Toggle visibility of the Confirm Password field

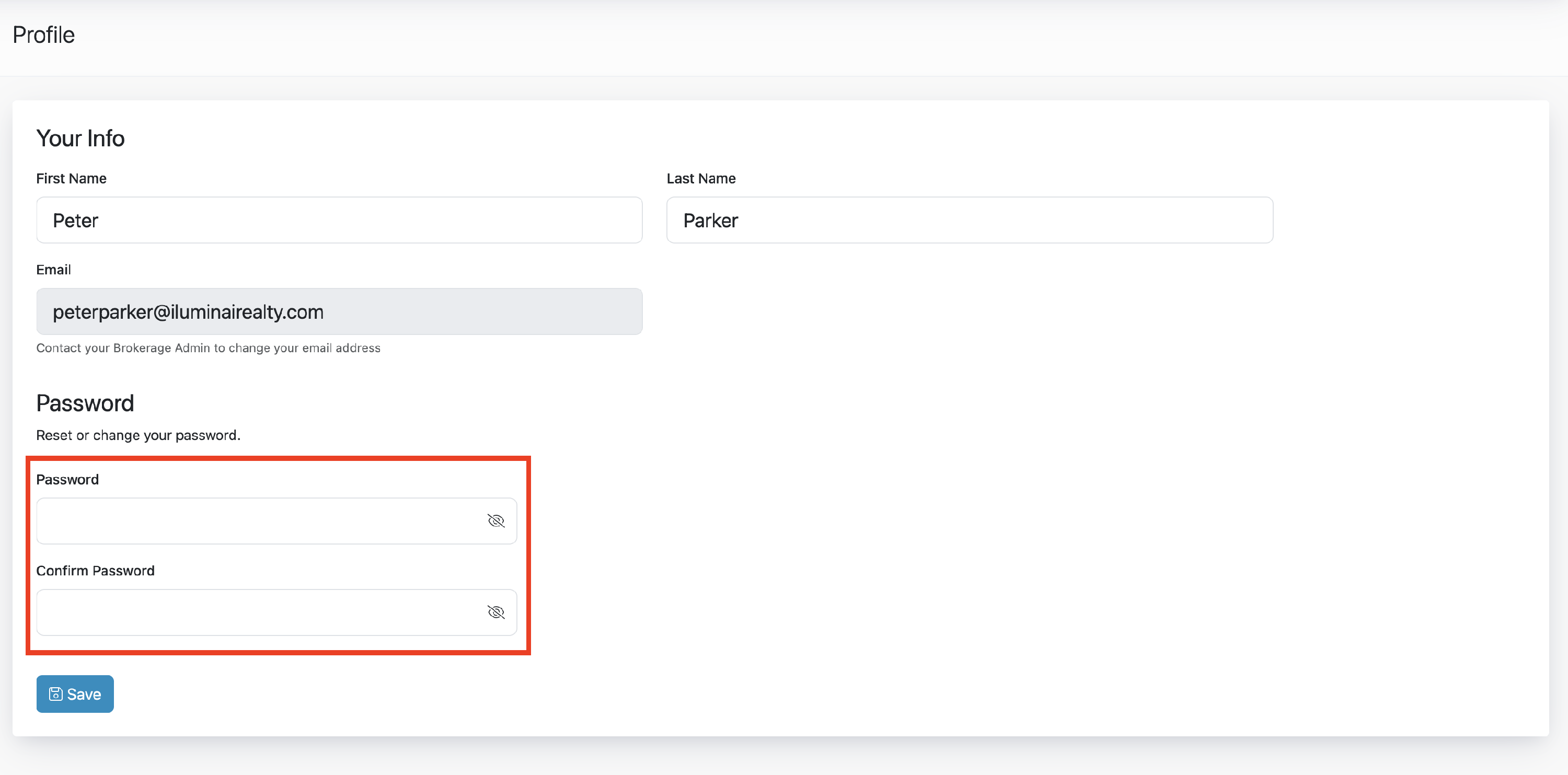point(496,612)
